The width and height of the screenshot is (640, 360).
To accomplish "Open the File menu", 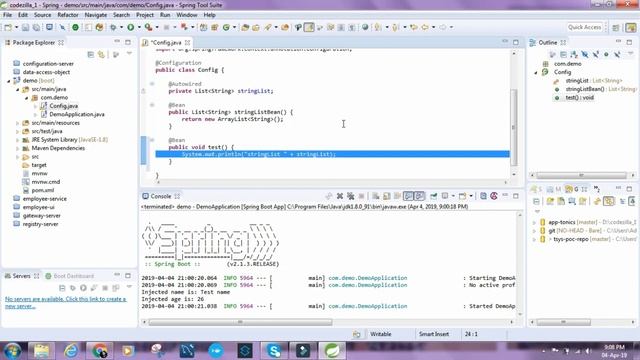I will click(7, 15).
